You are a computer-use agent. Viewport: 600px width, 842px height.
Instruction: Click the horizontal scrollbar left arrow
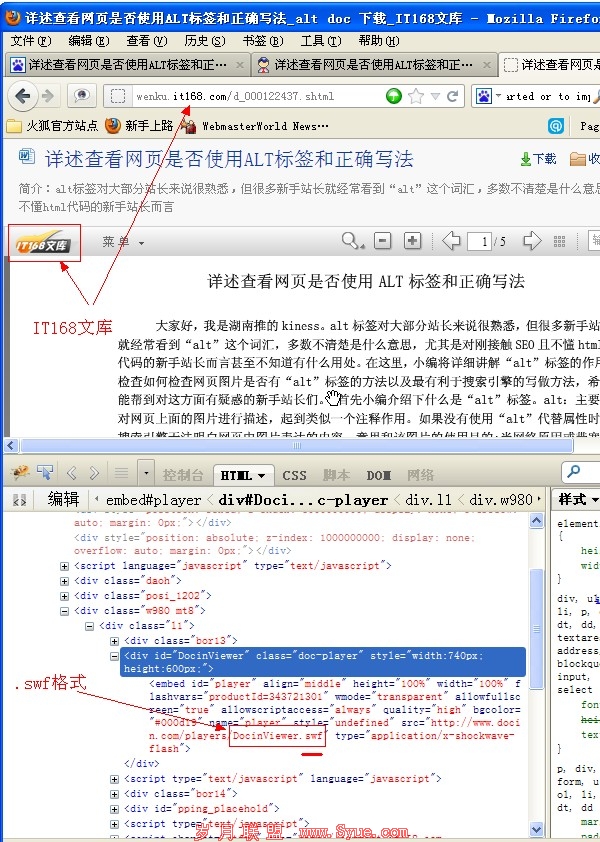[x=11, y=445]
